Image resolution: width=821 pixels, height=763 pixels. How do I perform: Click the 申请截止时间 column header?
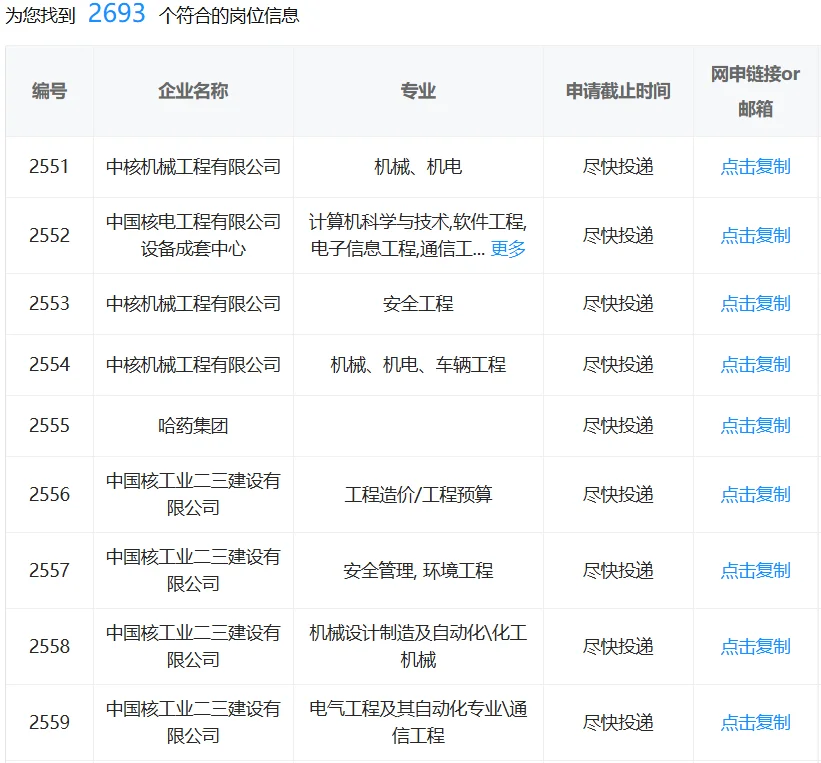[x=618, y=91]
